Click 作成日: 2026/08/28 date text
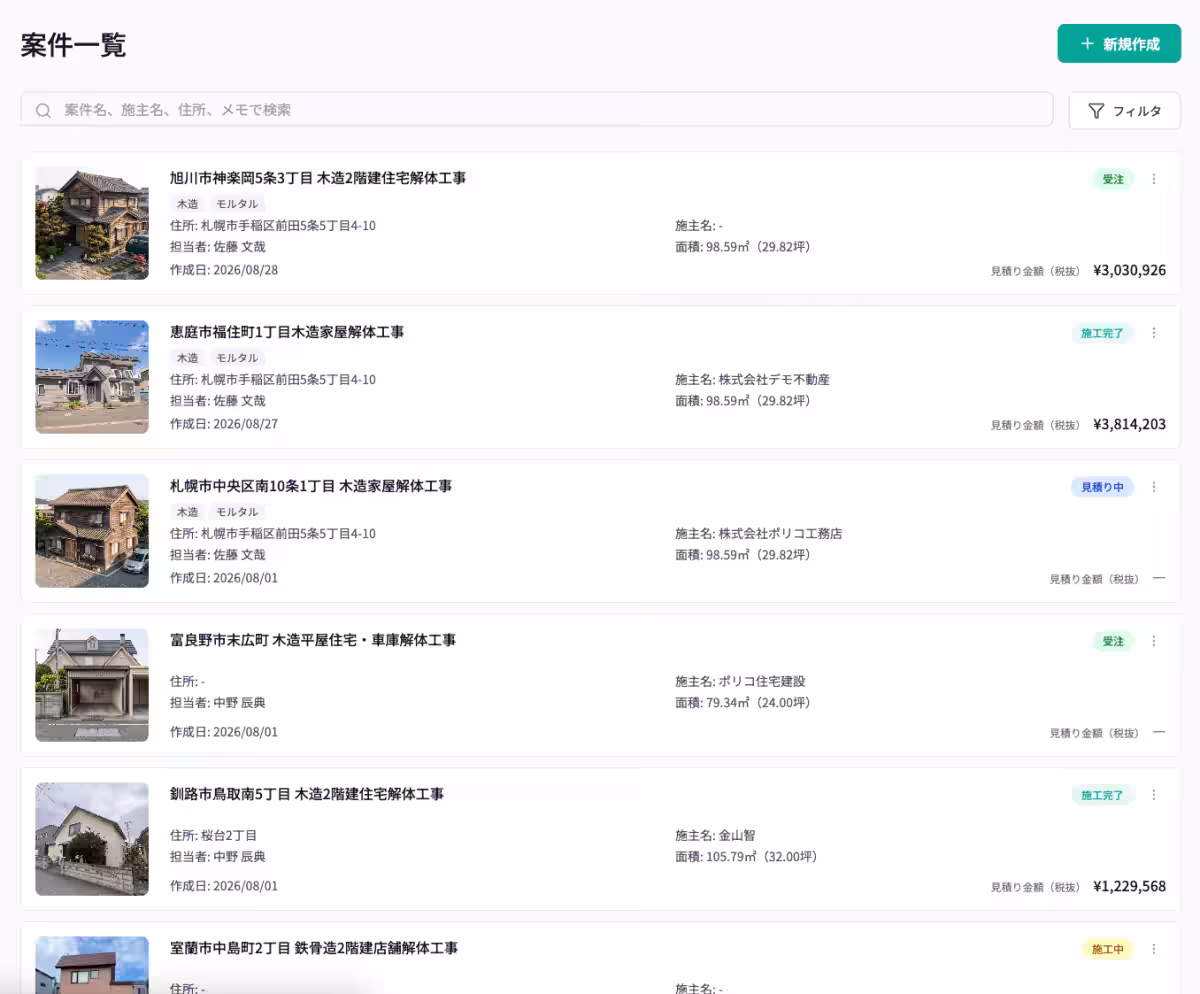Image resolution: width=1200 pixels, height=994 pixels. coord(224,270)
